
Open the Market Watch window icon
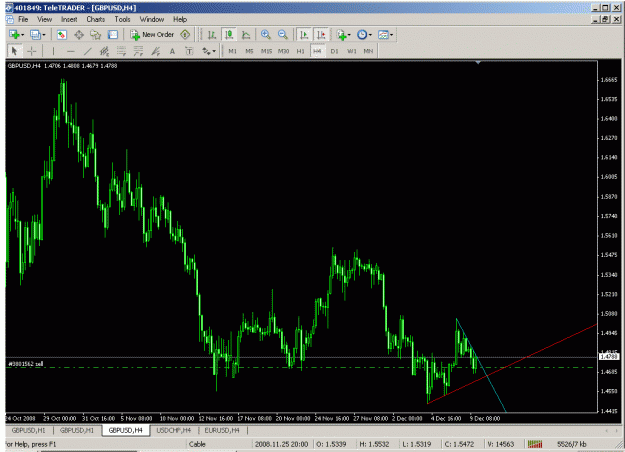tap(61, 35)
